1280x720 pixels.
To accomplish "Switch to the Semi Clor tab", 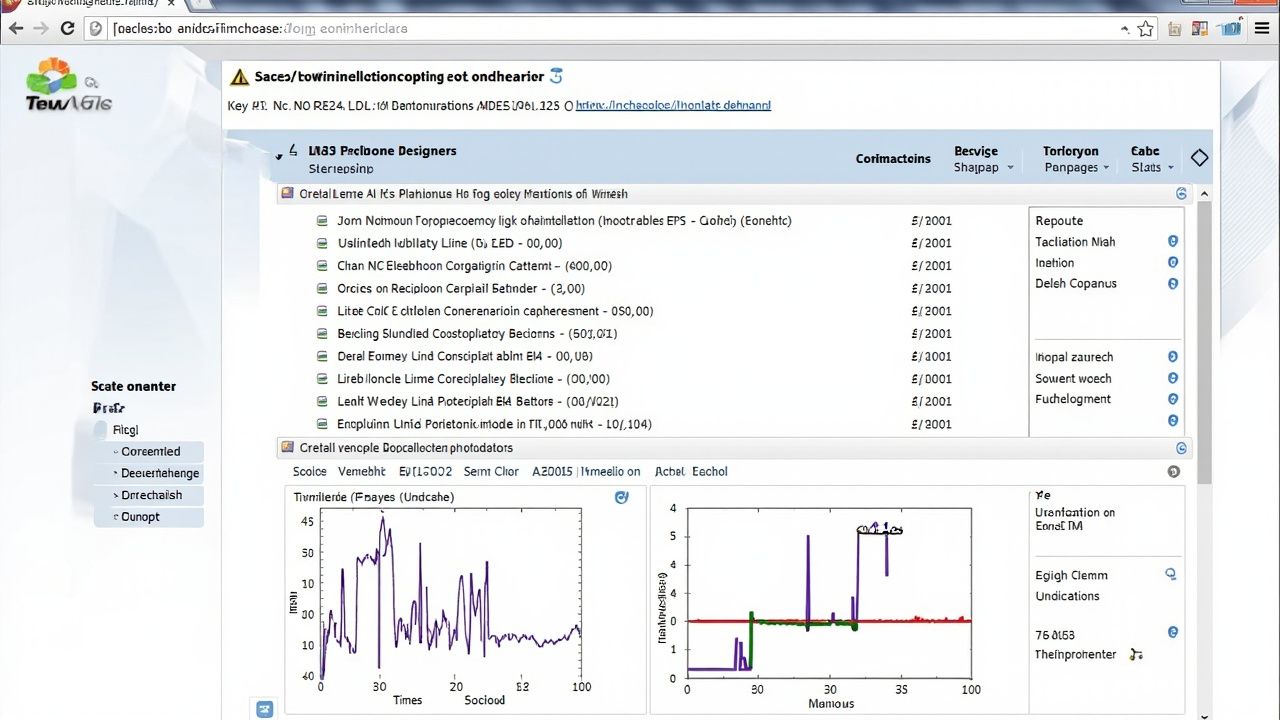I will (491, 472).
